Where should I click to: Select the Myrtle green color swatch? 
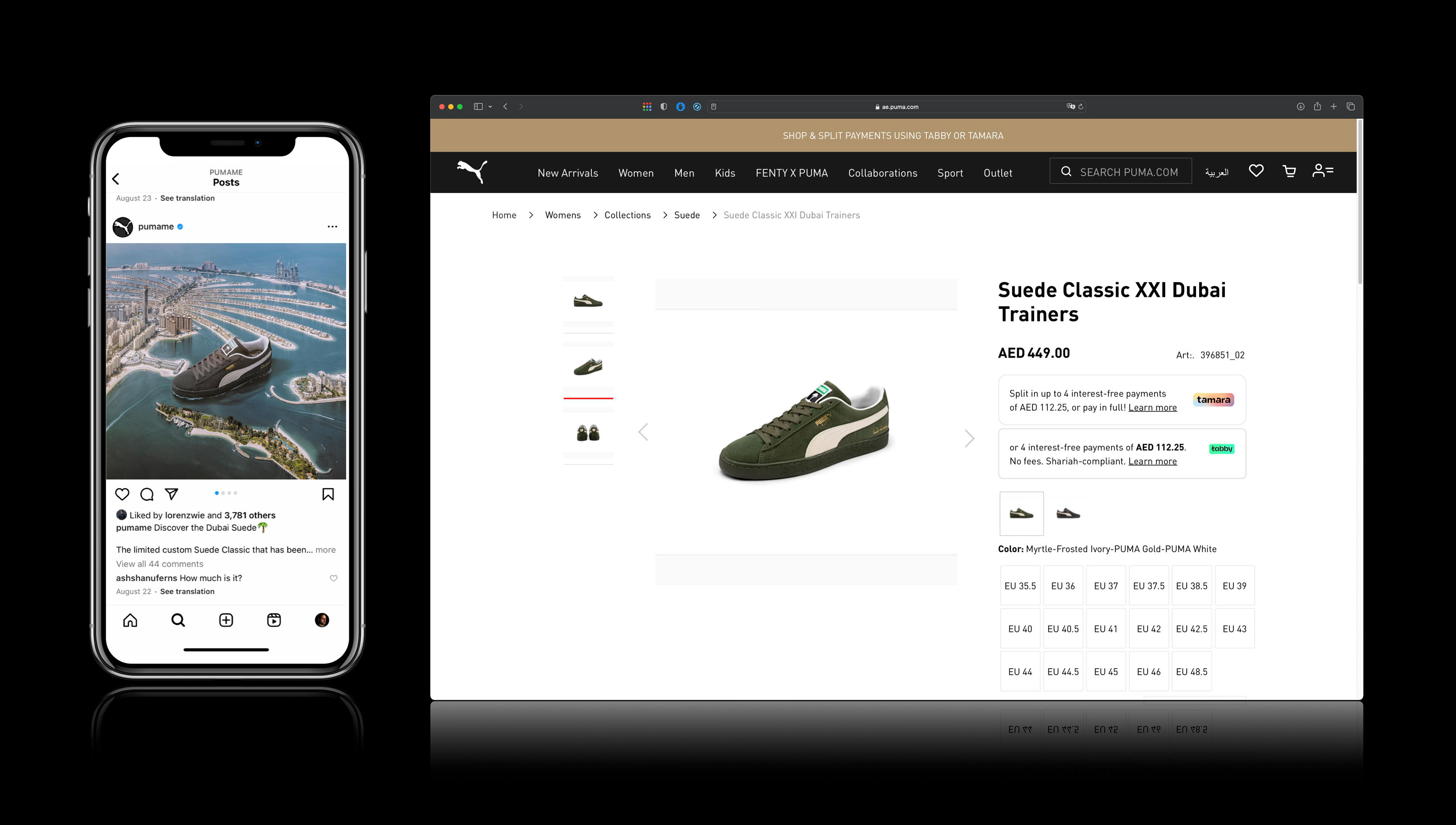click(x=1021, y=513)
